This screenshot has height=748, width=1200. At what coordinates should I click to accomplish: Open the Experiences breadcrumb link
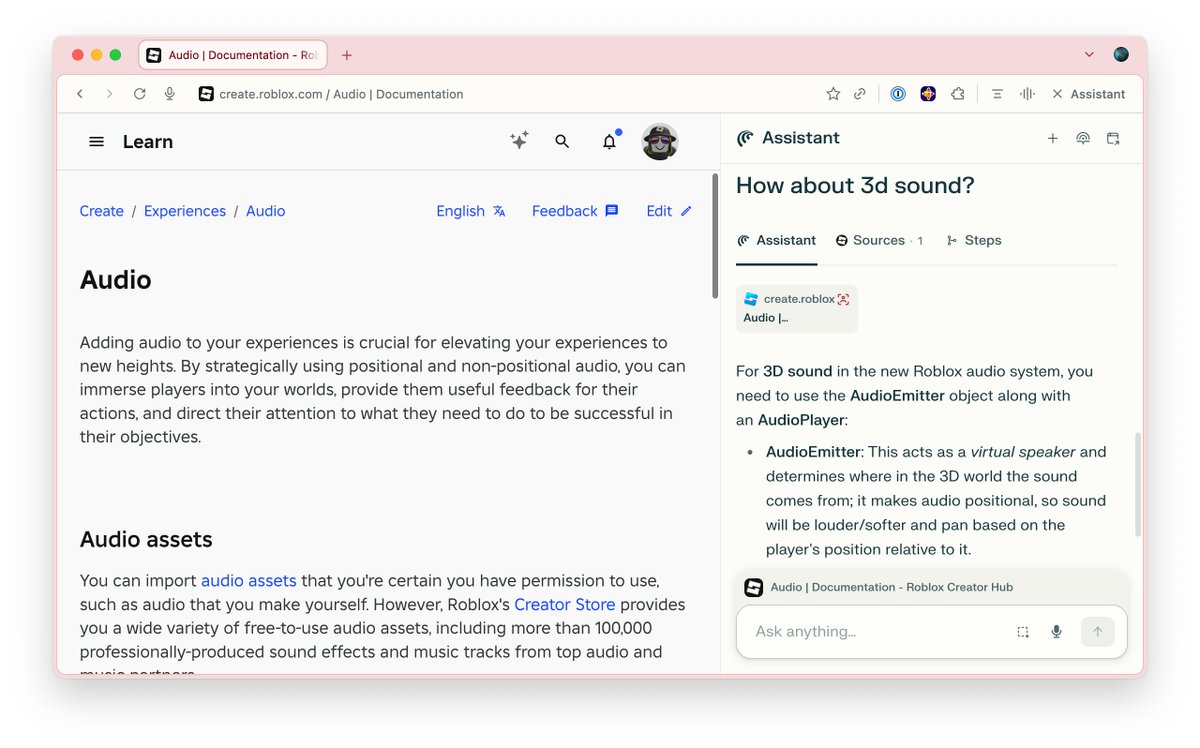(x=185, y=211)
